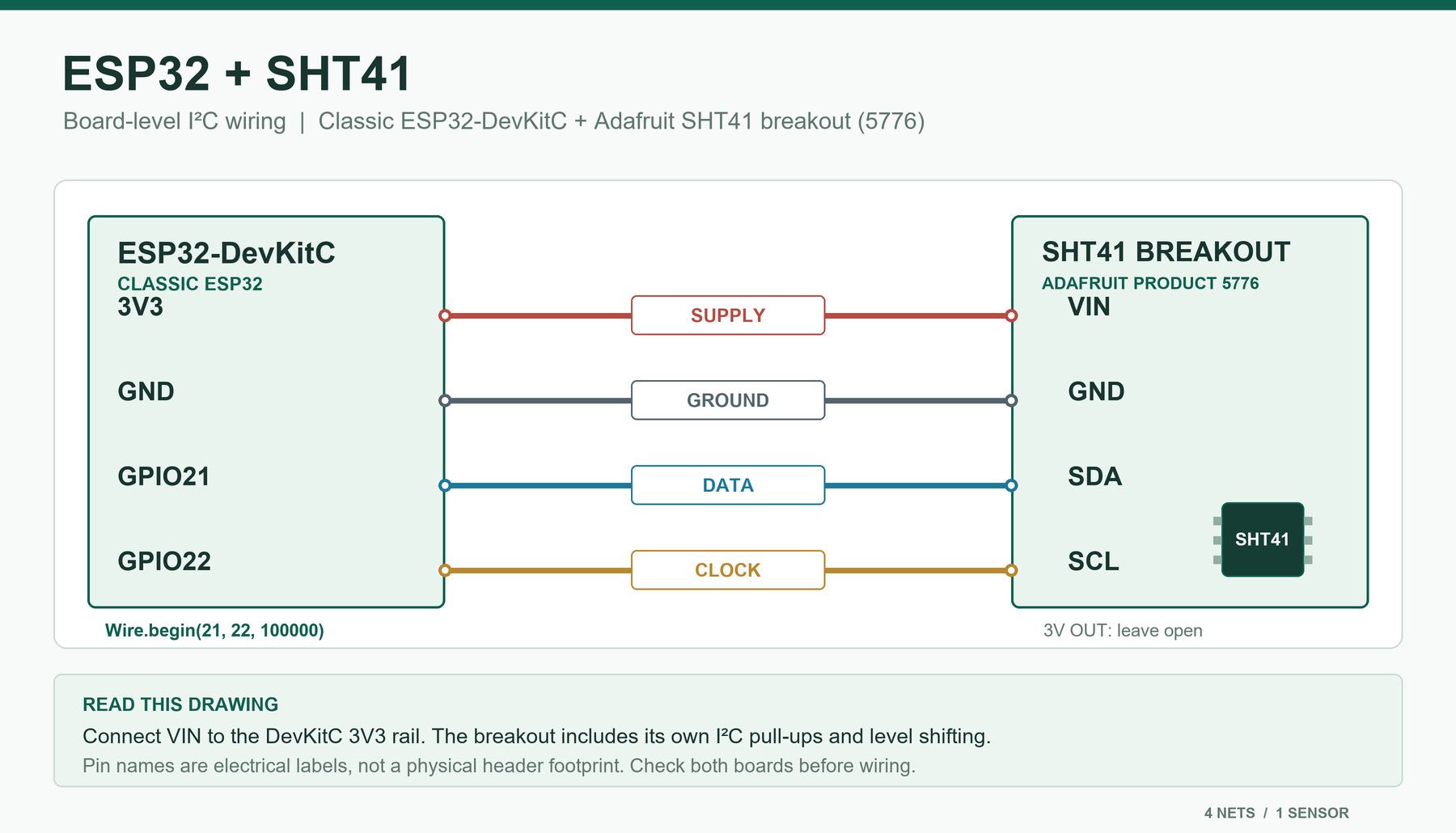Click the ESP32 GND pin label
The height and width of the screenshot is (833, 1456).
click(x=146, y=391)
